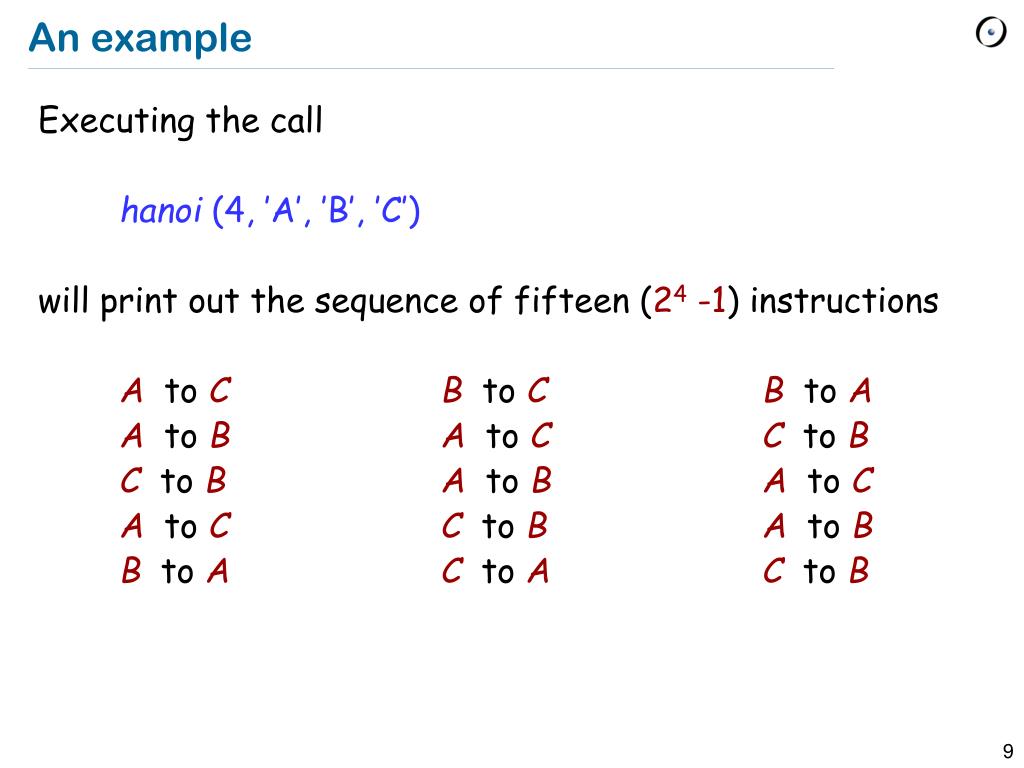
Task: Click the blue hanoi function call
Action: pyautogui.click(x=270, y=210)
